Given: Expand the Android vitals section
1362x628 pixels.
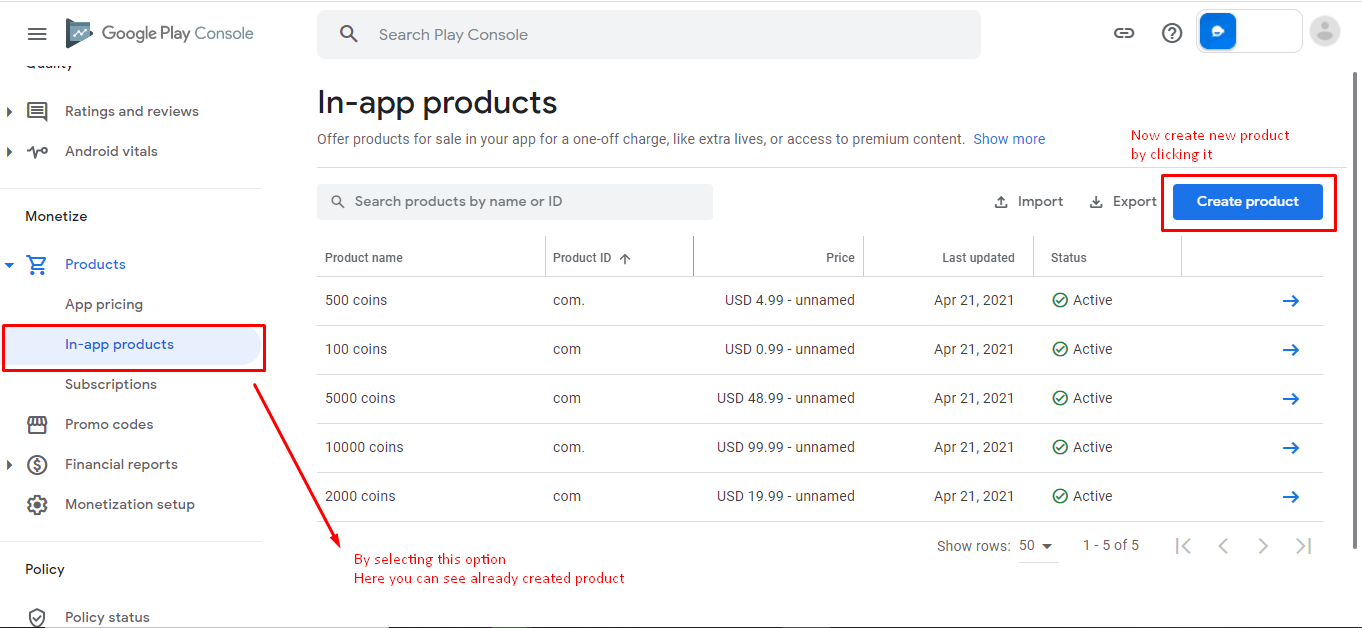Looking at the screenshot, I should [x=10, y=152].
